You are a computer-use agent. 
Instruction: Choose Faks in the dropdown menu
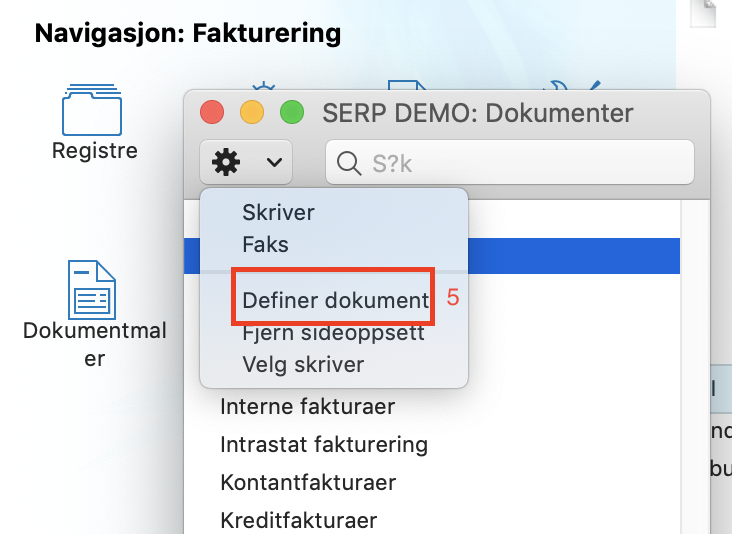coord(265,244)
